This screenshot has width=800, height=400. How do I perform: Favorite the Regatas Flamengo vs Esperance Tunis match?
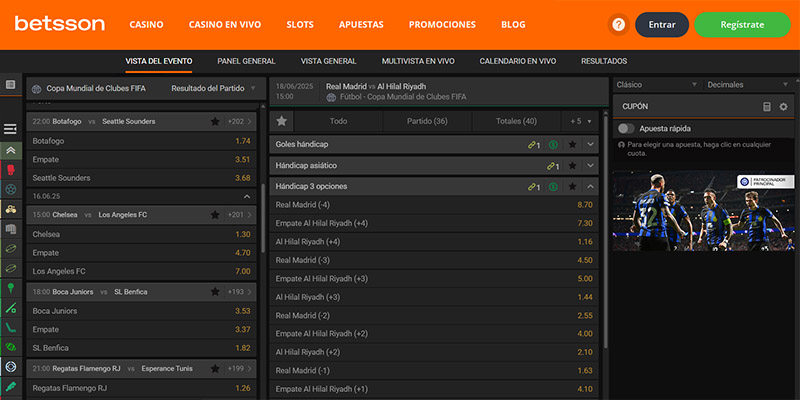coord(215,368)
